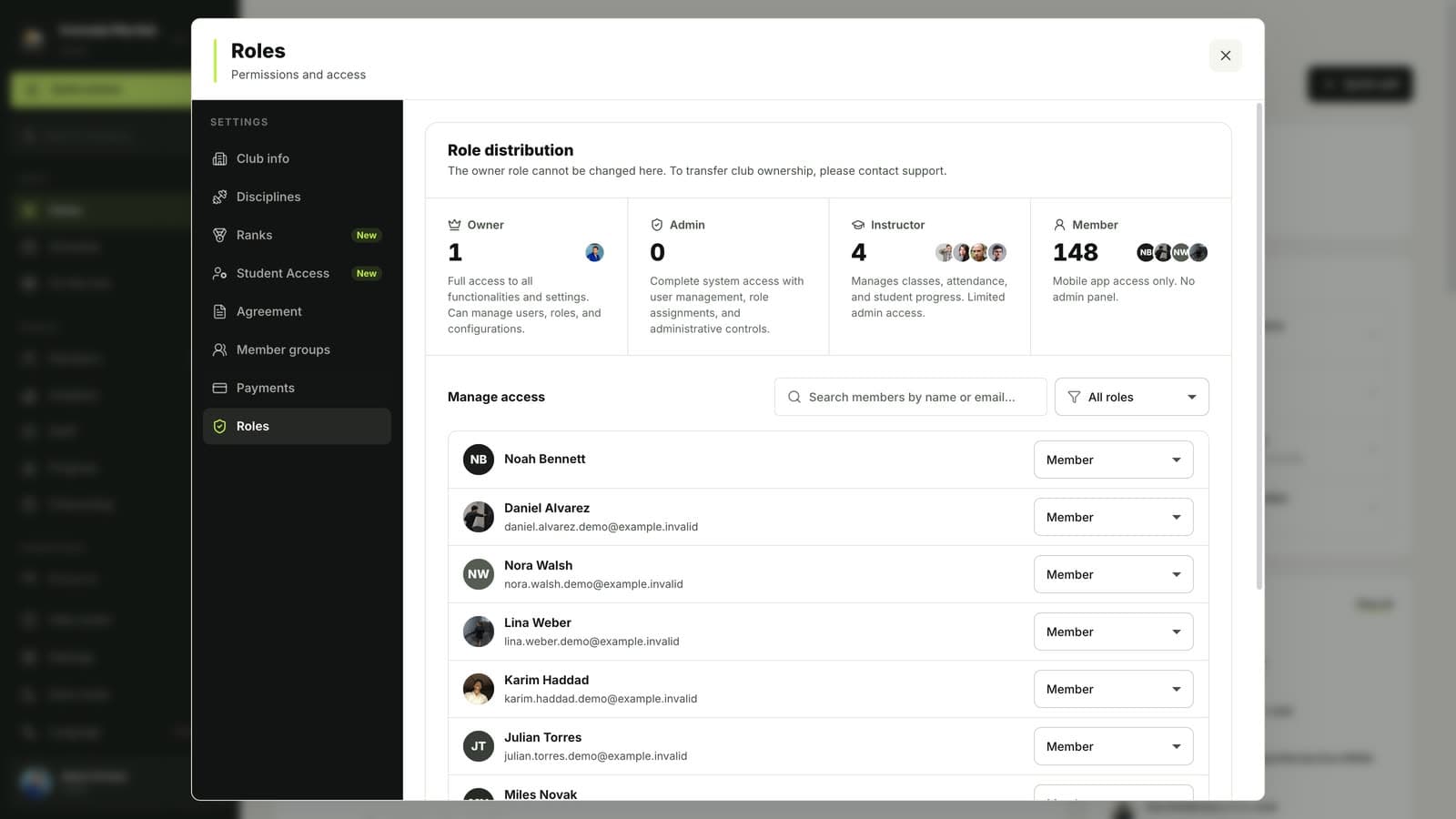Click the Admin shield icon
Screen dimensions: 1456x819
pos(656,225)
